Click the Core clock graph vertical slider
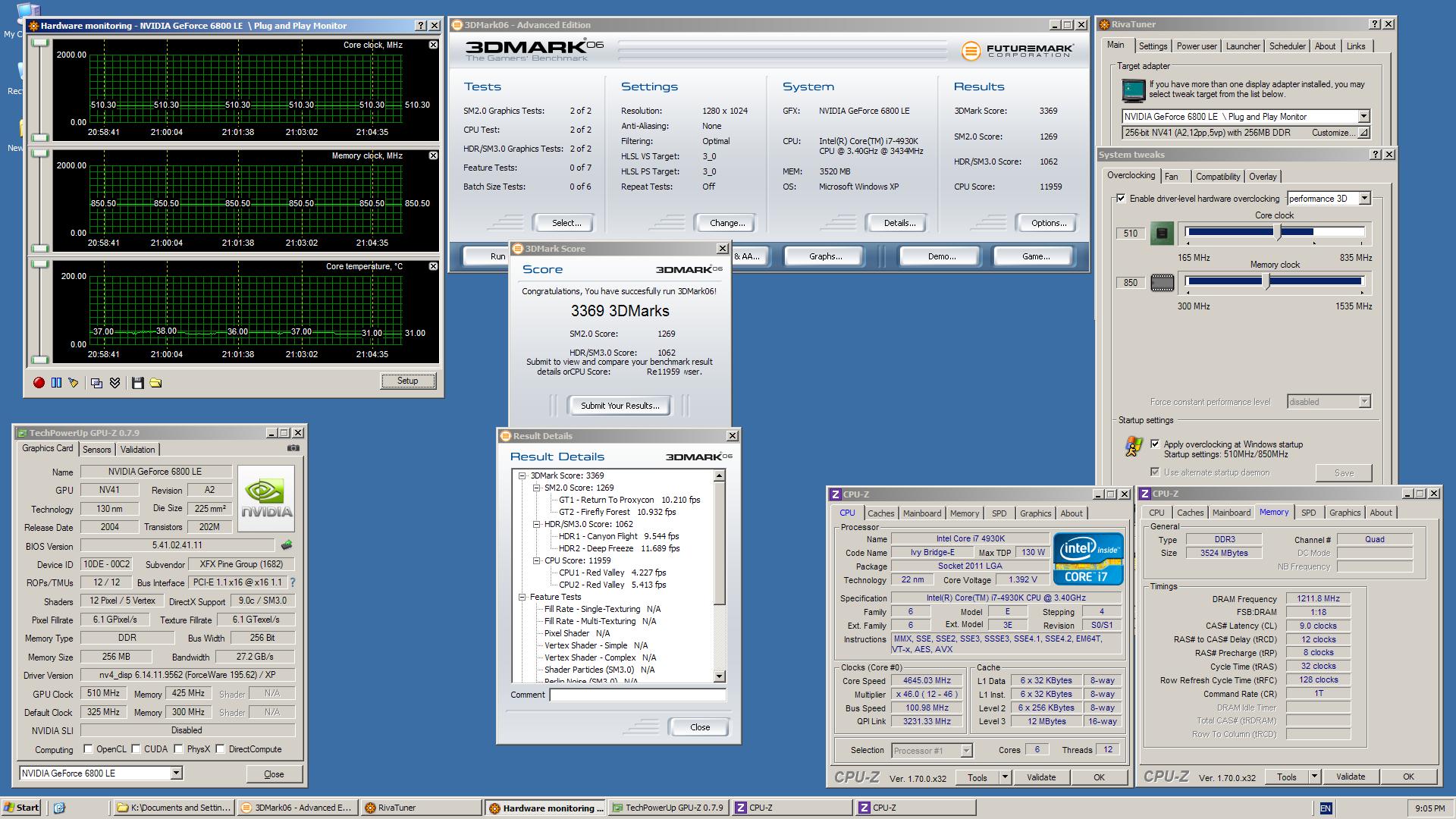Image resolution: width=1456 pixels, height=819 pixels. 40,89
